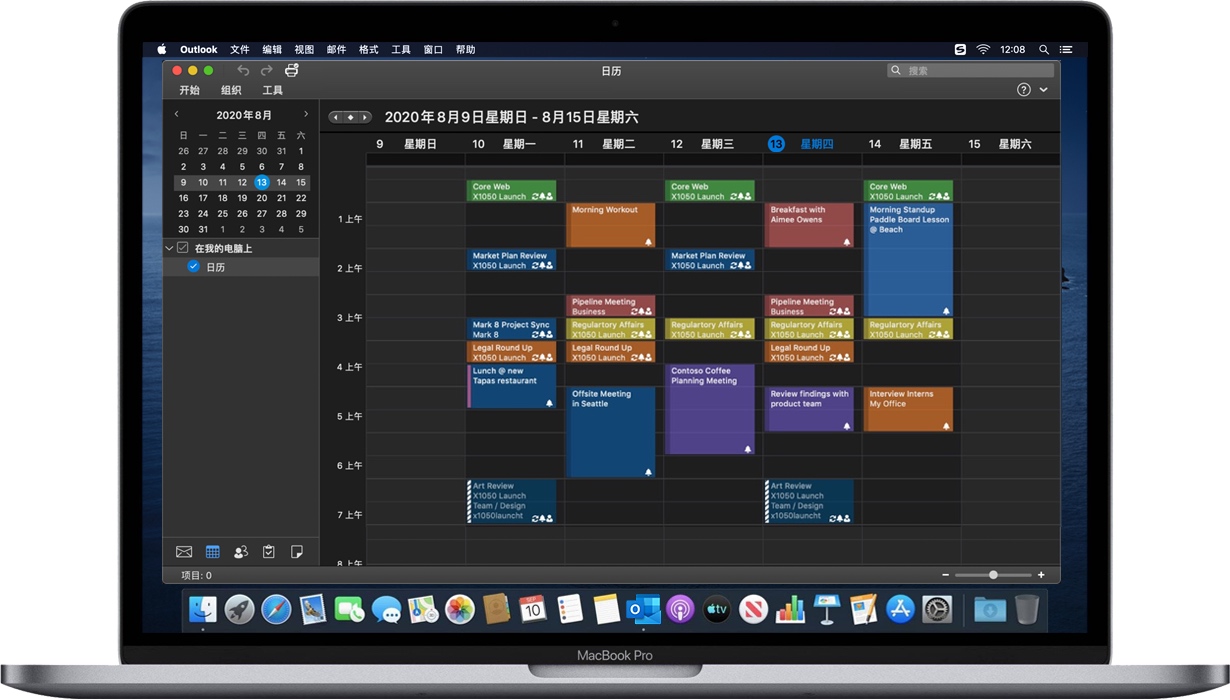Open the 工具 menu in the menu bar
Screen dimensions: 1230x700
(400, 49)
